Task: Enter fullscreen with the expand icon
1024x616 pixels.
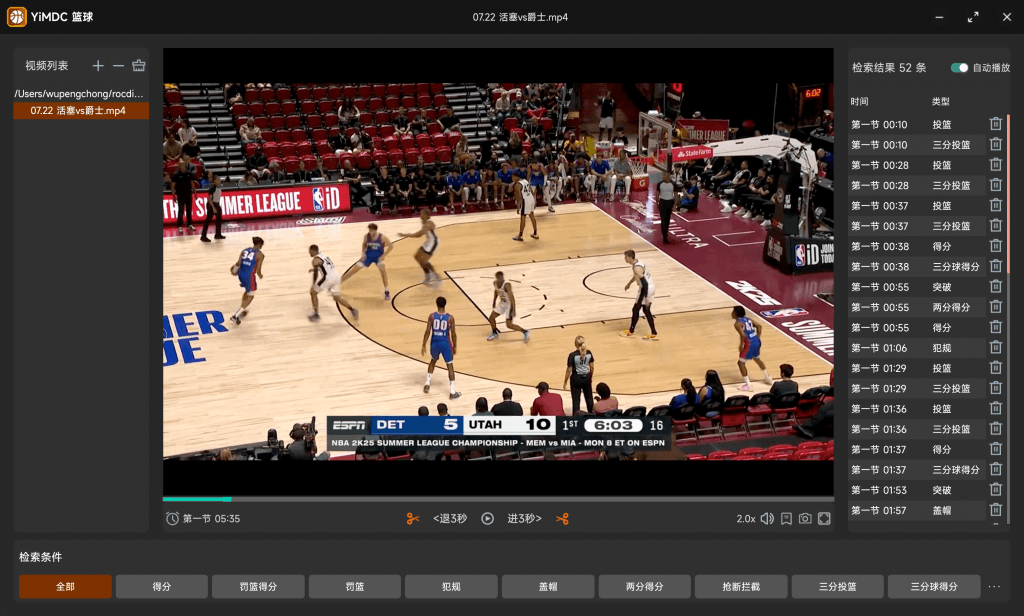Action: [824, 519]
